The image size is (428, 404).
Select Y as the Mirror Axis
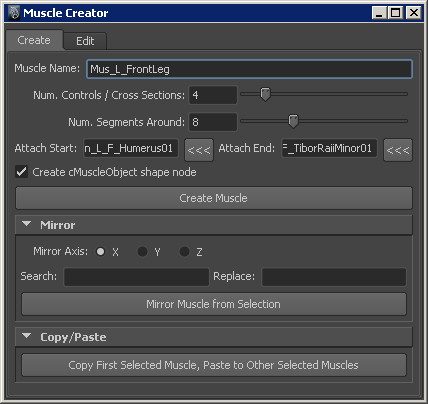coord(142,251)
